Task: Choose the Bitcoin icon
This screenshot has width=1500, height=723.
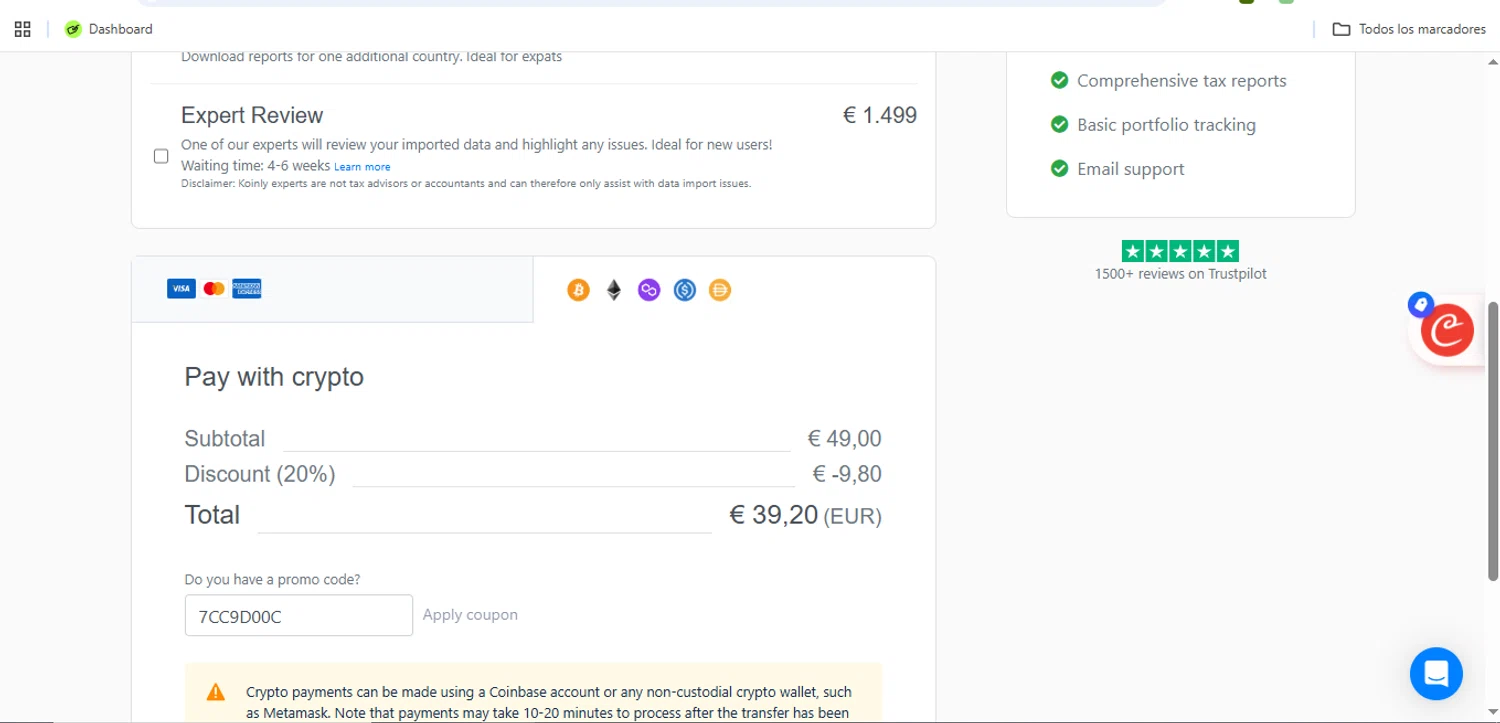Action: click(x=578, y=290)
